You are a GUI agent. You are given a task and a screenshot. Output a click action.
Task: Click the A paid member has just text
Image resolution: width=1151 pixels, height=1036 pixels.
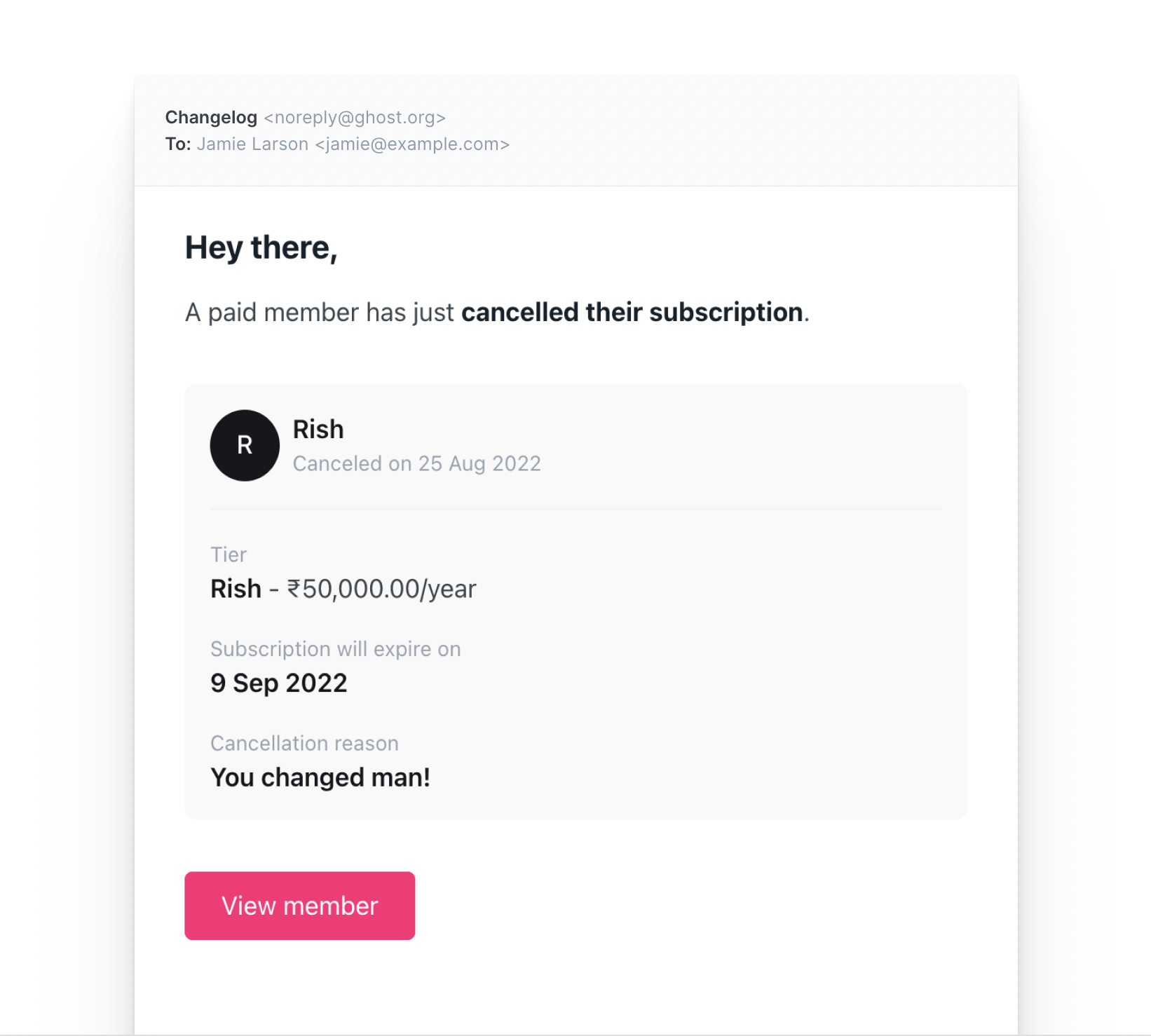click(x=320, y=312)
